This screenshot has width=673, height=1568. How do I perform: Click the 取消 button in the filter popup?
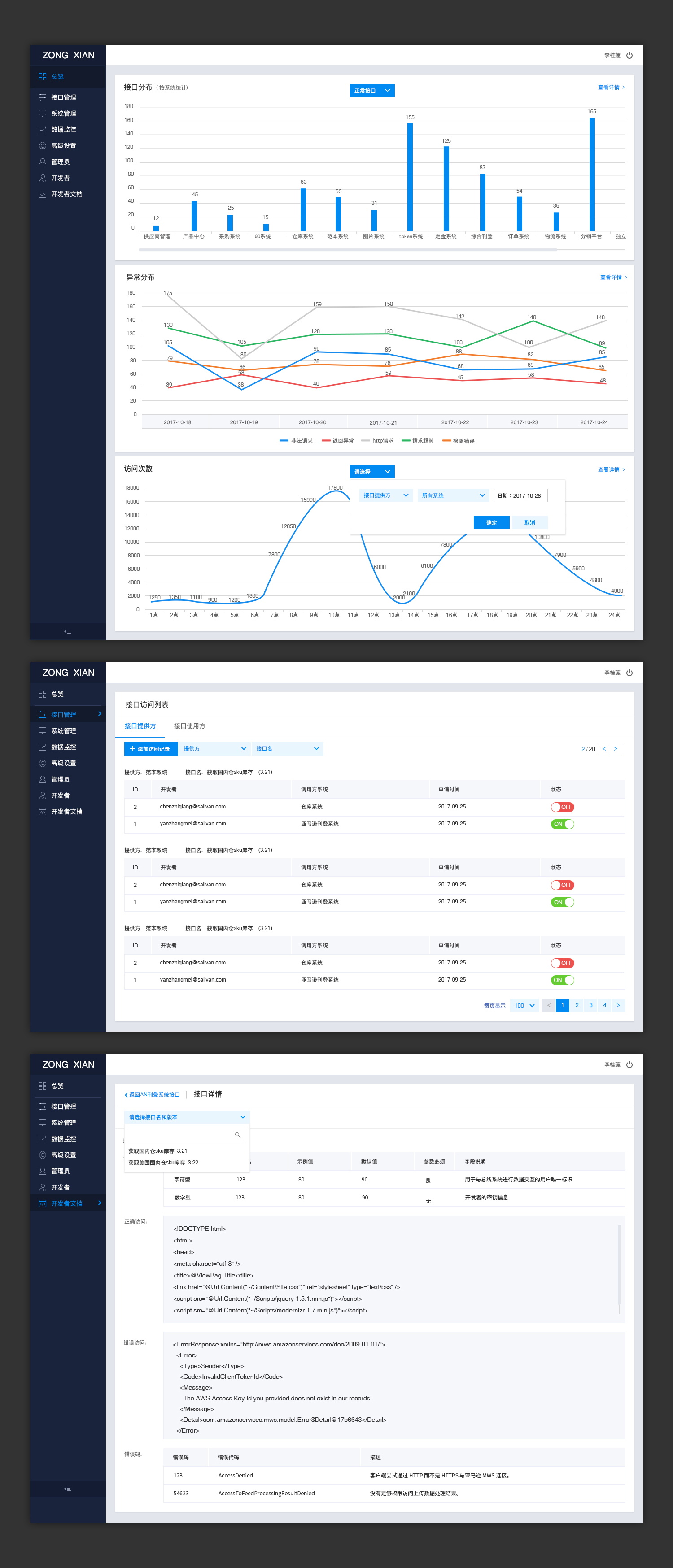click(529, 522)
